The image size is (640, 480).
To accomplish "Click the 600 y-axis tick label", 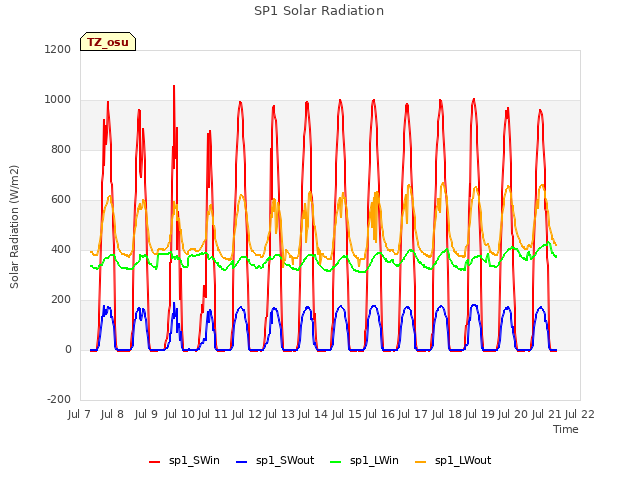I will pyautogui.click(x=61, y=200).
